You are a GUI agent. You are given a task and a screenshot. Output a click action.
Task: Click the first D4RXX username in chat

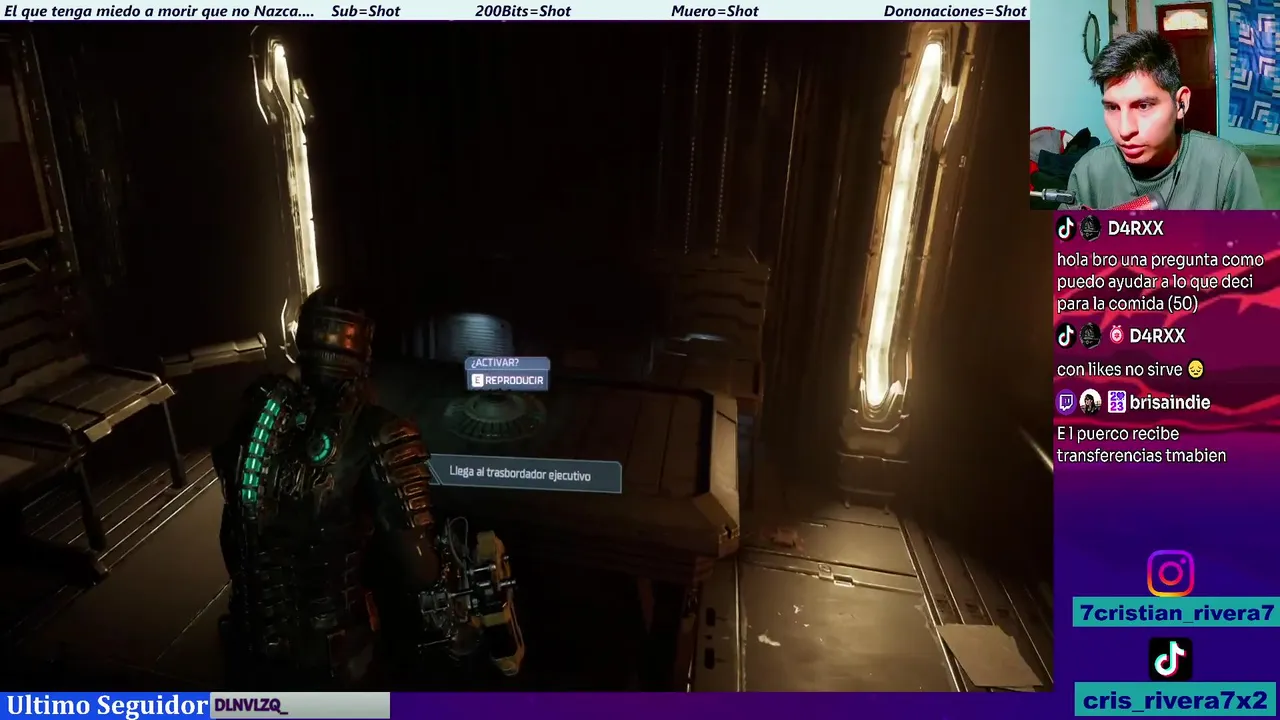point(1135,228)
